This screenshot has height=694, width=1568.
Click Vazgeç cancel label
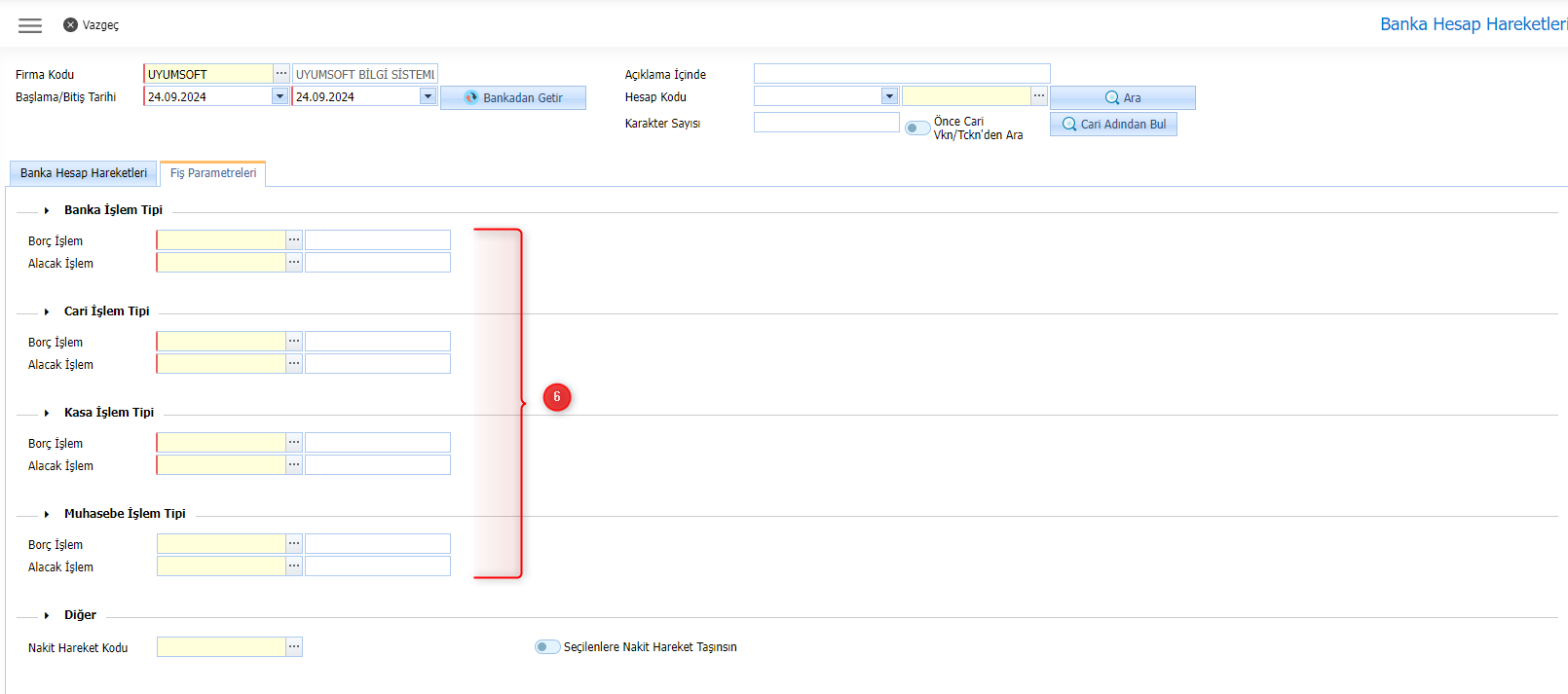pyautogui.click(x=100, y=25)
